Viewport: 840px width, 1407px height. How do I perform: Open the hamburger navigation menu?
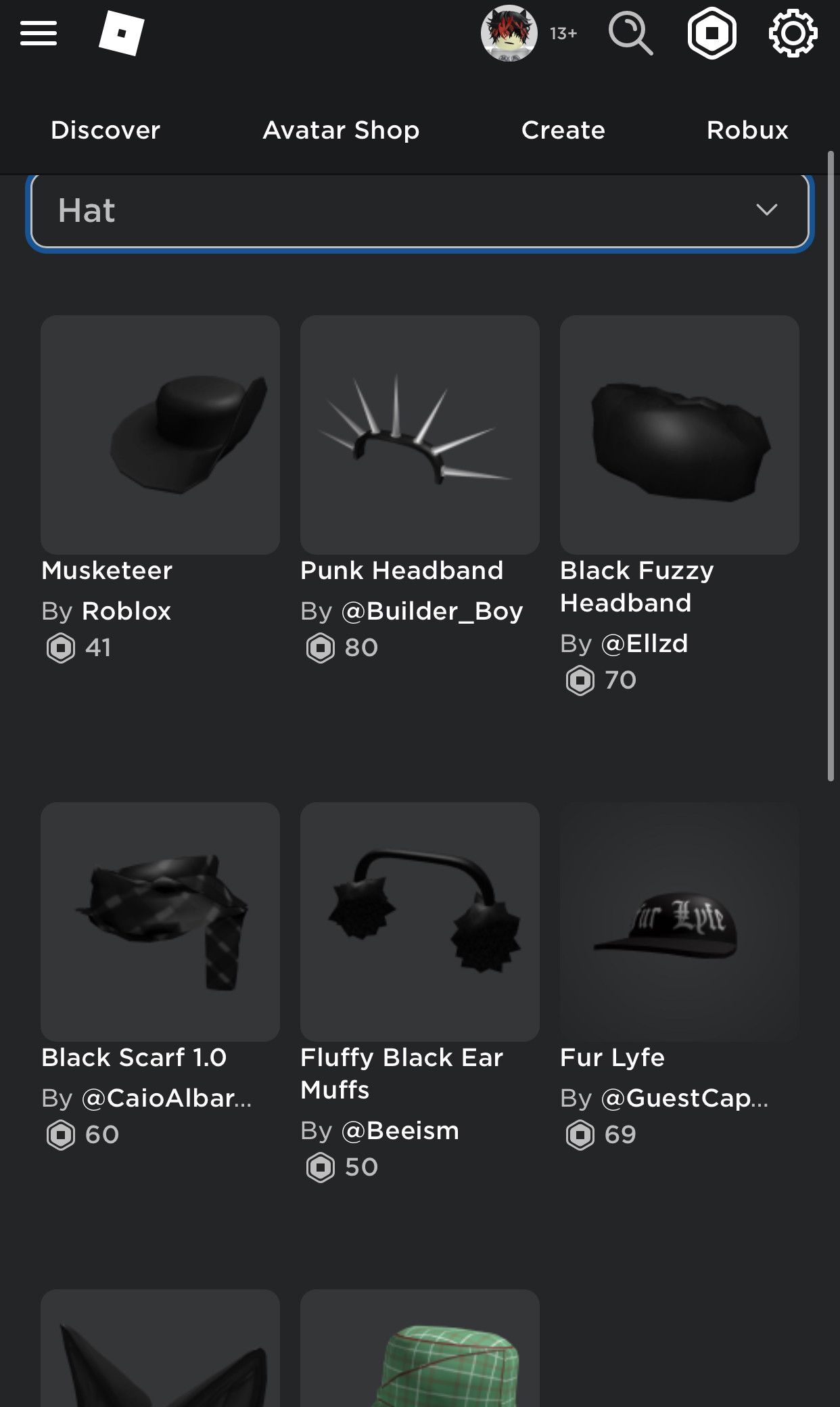coord(39,33)
